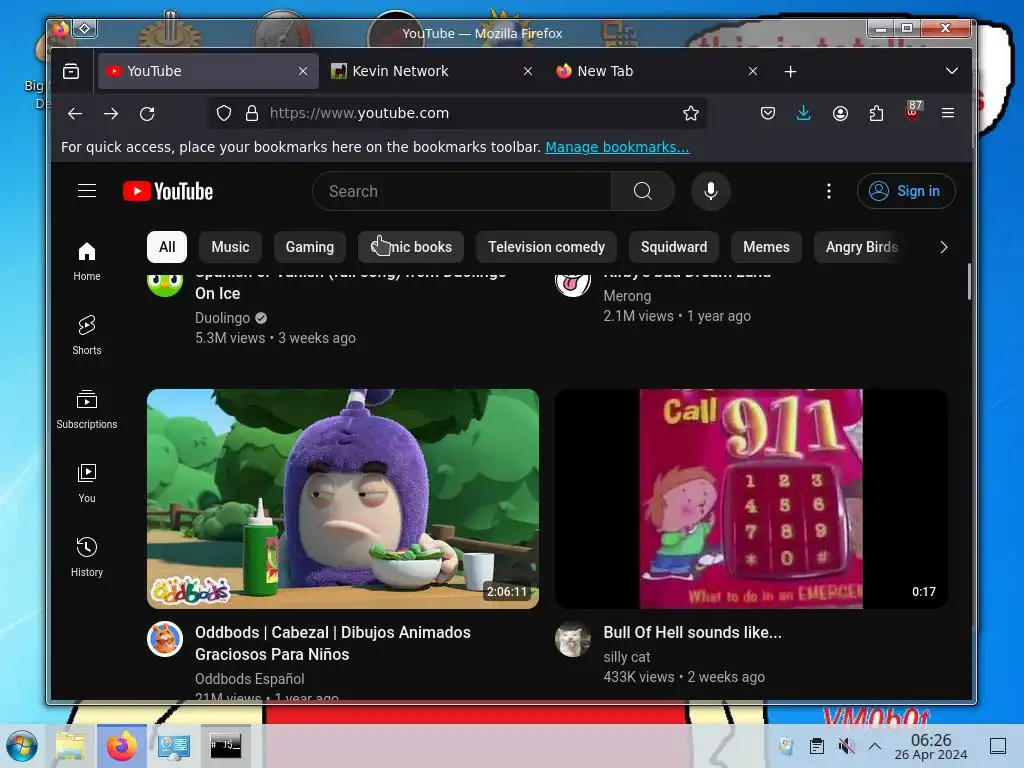
Task: Close the Kevin Network tab
Action: [x=528, y=71]
